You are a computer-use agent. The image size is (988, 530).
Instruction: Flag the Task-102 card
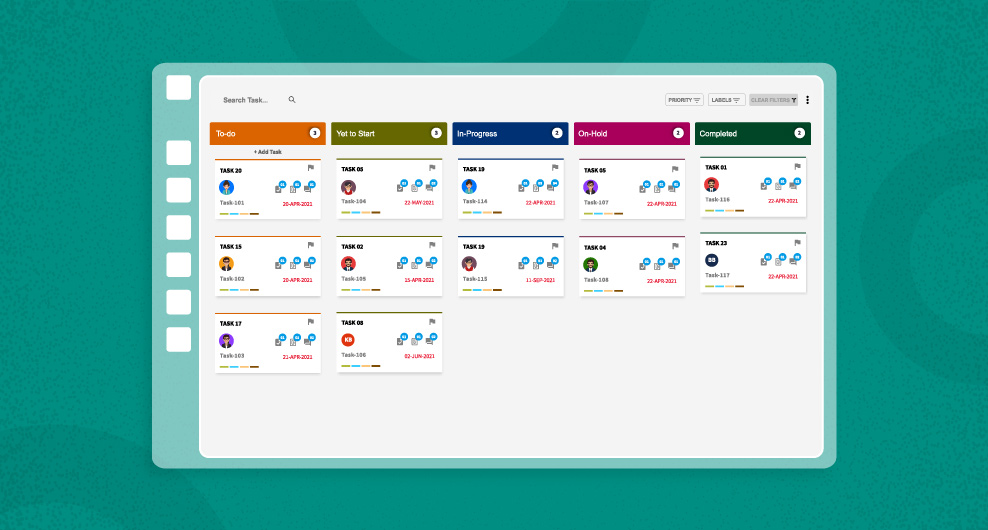tap(311, 245)
